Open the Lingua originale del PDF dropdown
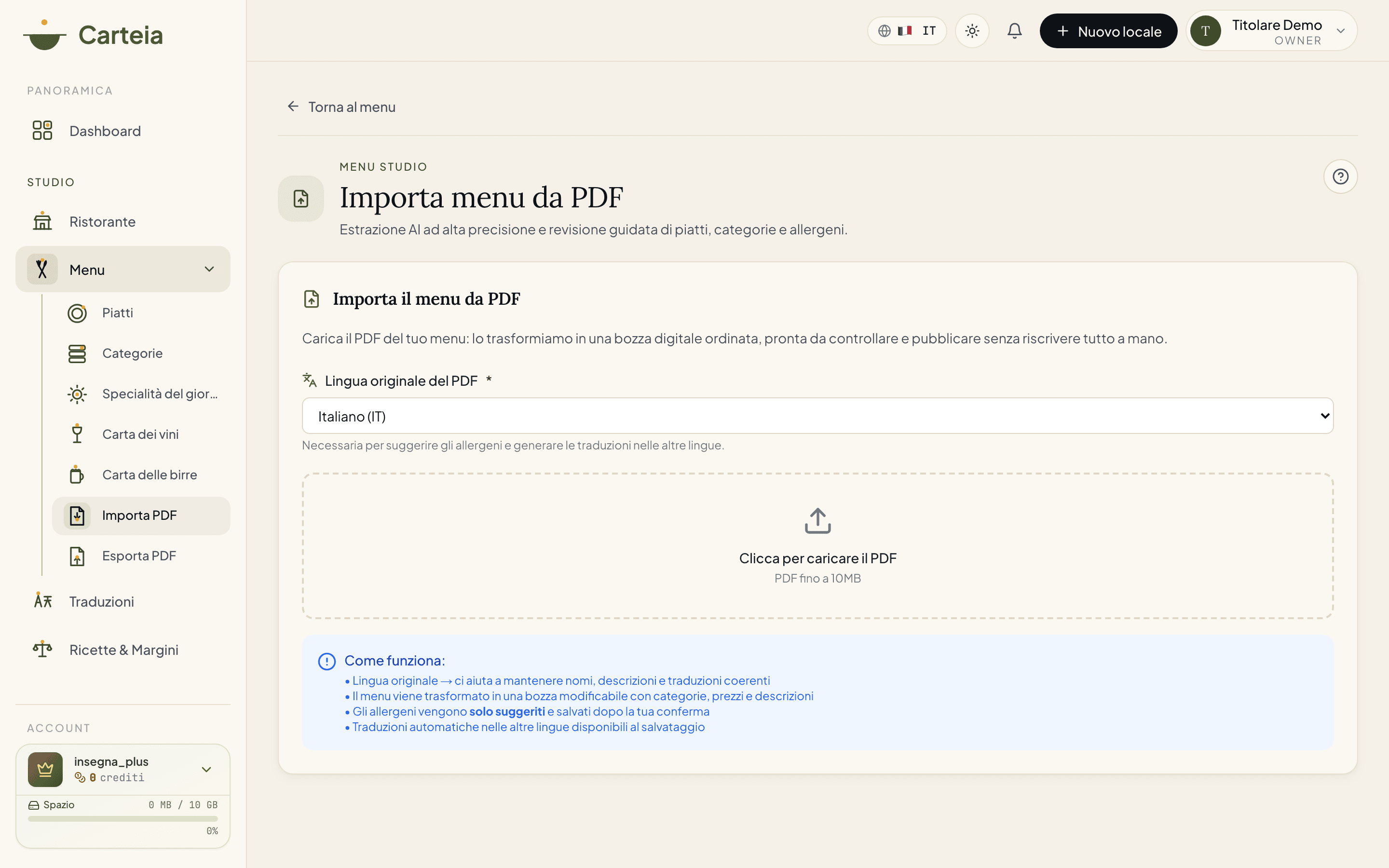 [x=817, y=416]
